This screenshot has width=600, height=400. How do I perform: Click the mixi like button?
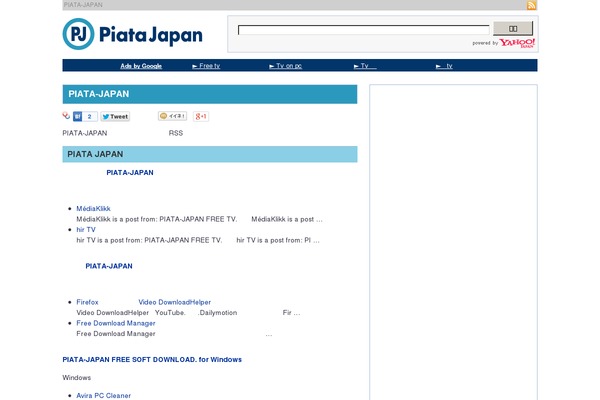click(x=172, y=116)
